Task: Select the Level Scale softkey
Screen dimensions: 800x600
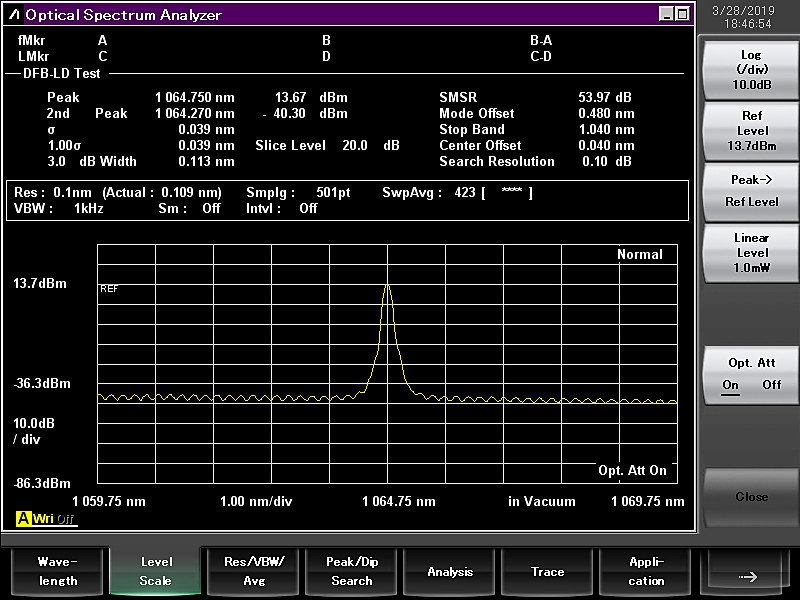Action: click(x=155, y=571)
